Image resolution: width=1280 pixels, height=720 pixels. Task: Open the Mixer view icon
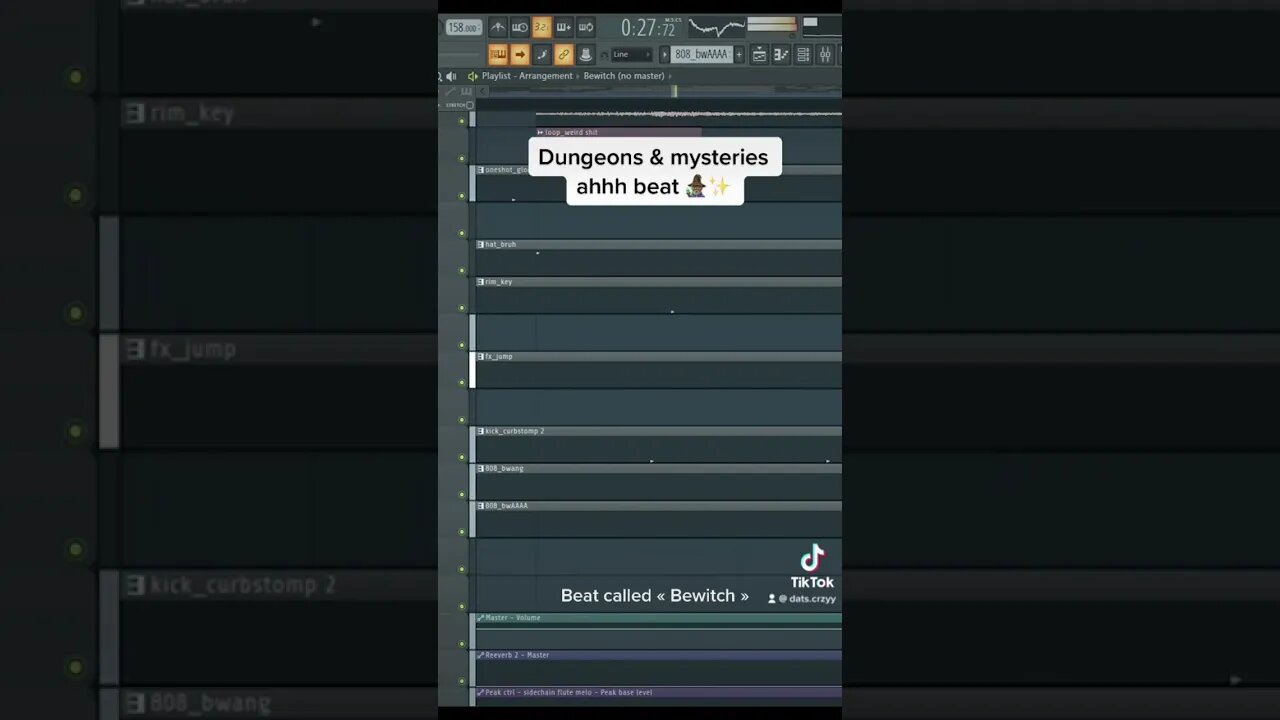pyautogui.click(x=823, y=55)
